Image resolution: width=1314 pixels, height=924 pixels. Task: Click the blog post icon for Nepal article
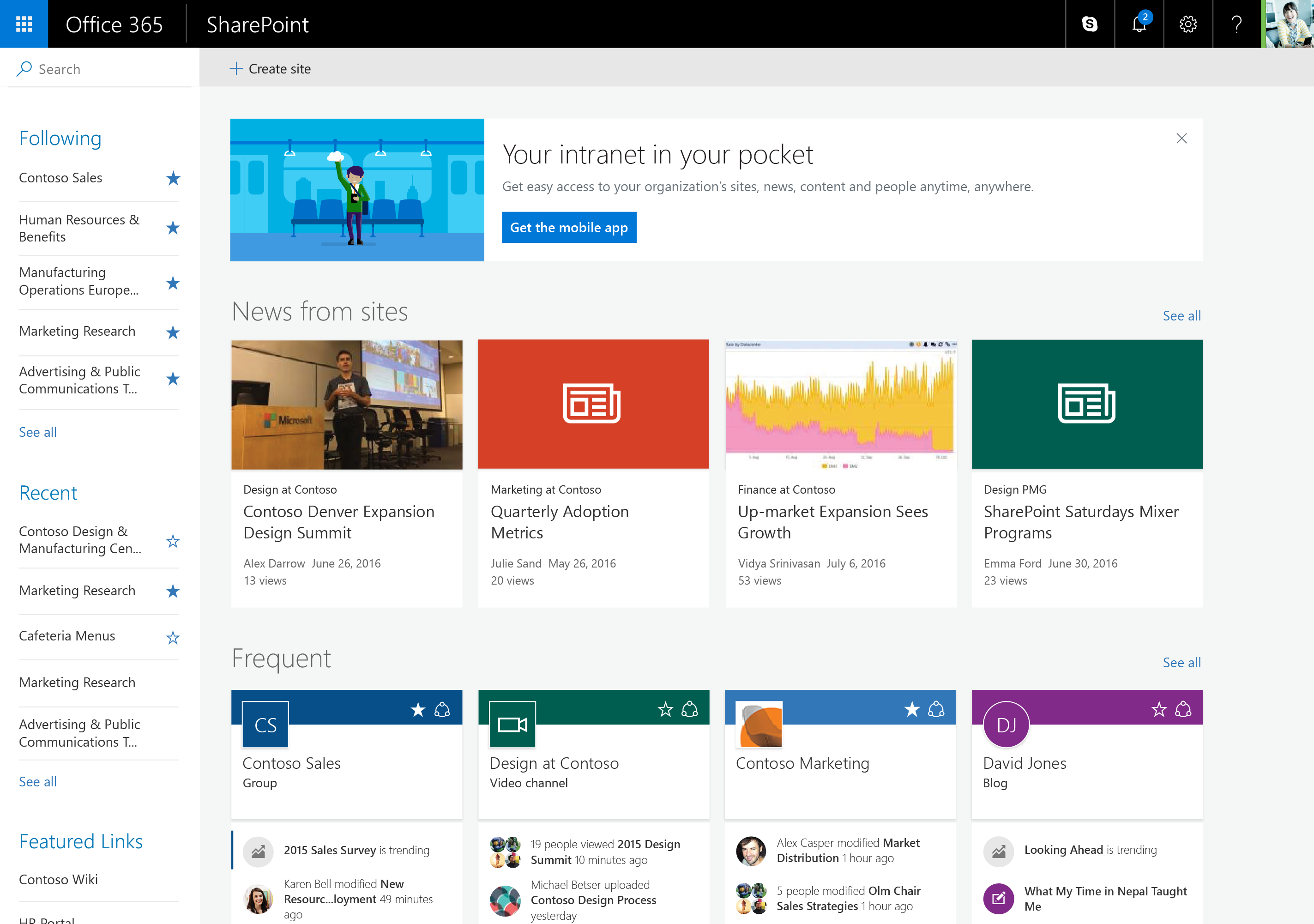point(999,899)
